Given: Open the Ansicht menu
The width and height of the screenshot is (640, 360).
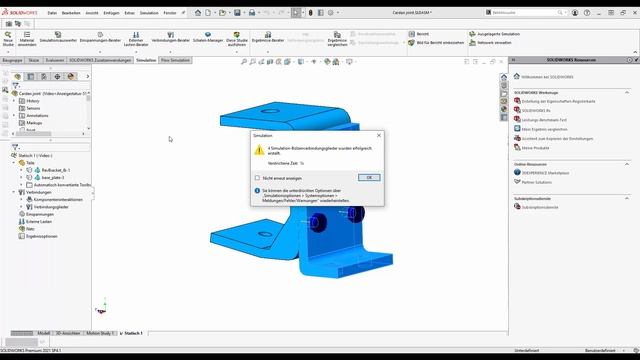Looking at the screenshot, I should coord(92,13).
